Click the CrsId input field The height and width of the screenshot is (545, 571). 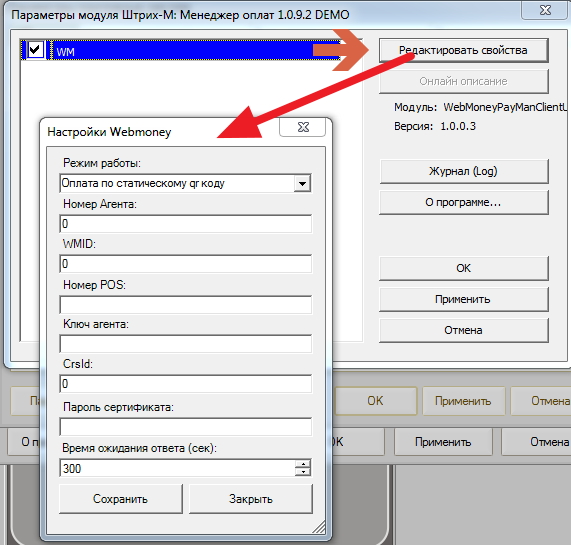coord(186,384)
